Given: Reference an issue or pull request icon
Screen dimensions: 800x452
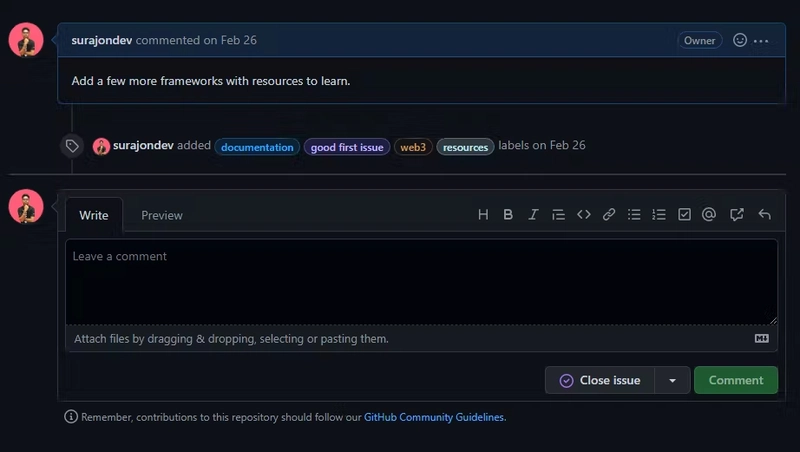Looking at the screenshot, I should coord(736,215).
